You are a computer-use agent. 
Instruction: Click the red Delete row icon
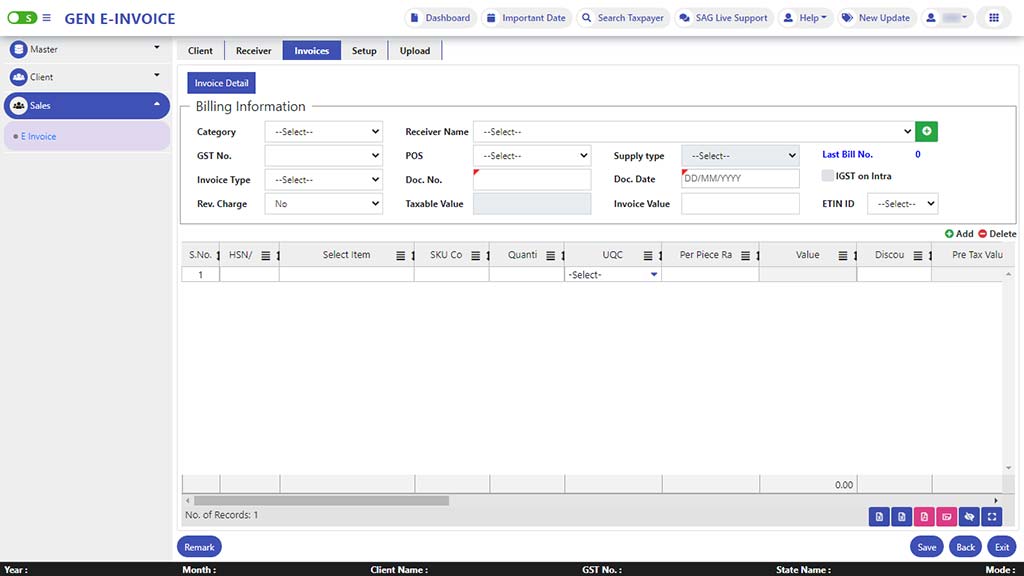tap(982, 234)
